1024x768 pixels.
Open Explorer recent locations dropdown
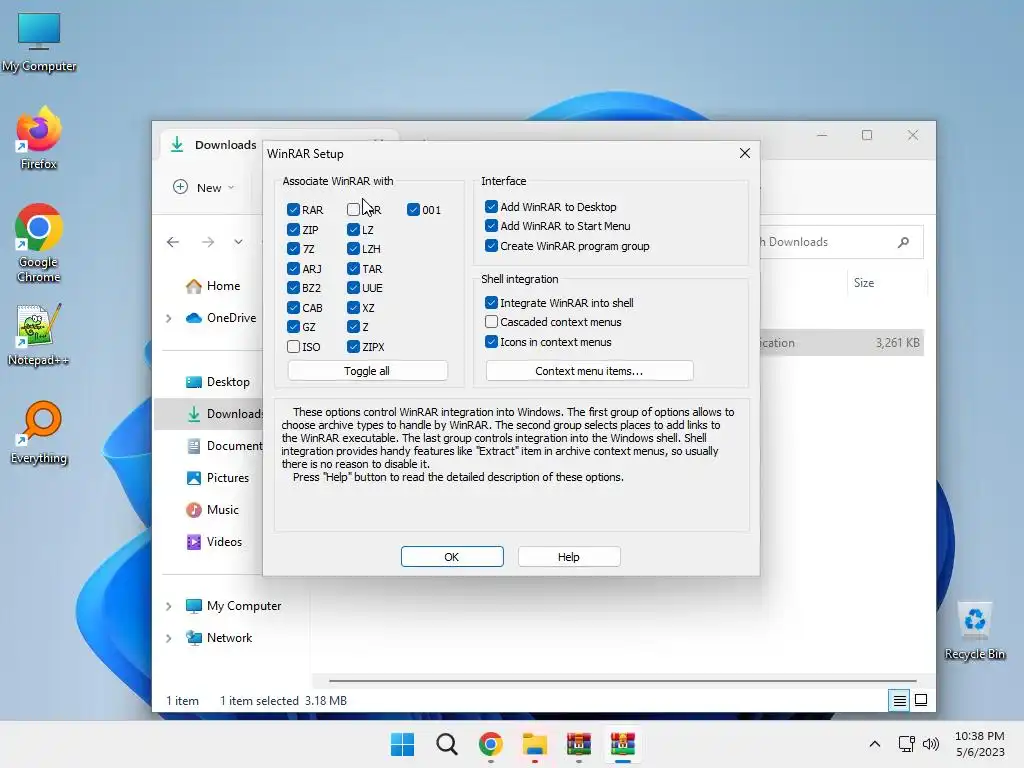coord(238,242)
